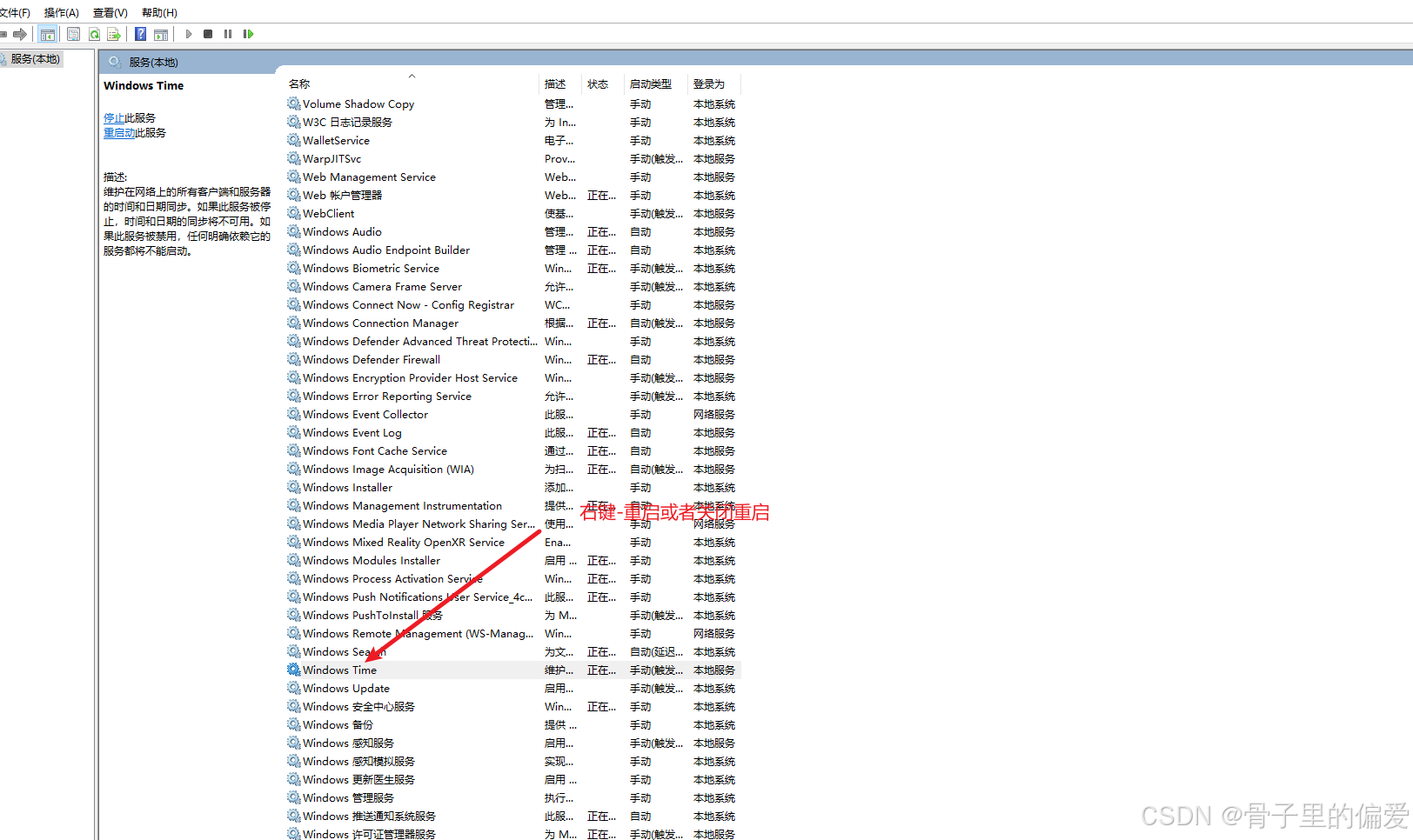Image resolution: width=1413 pixels, height=840 pixels.
Task: Select Windows Management Instrumentation service
Action: (513, 505)
